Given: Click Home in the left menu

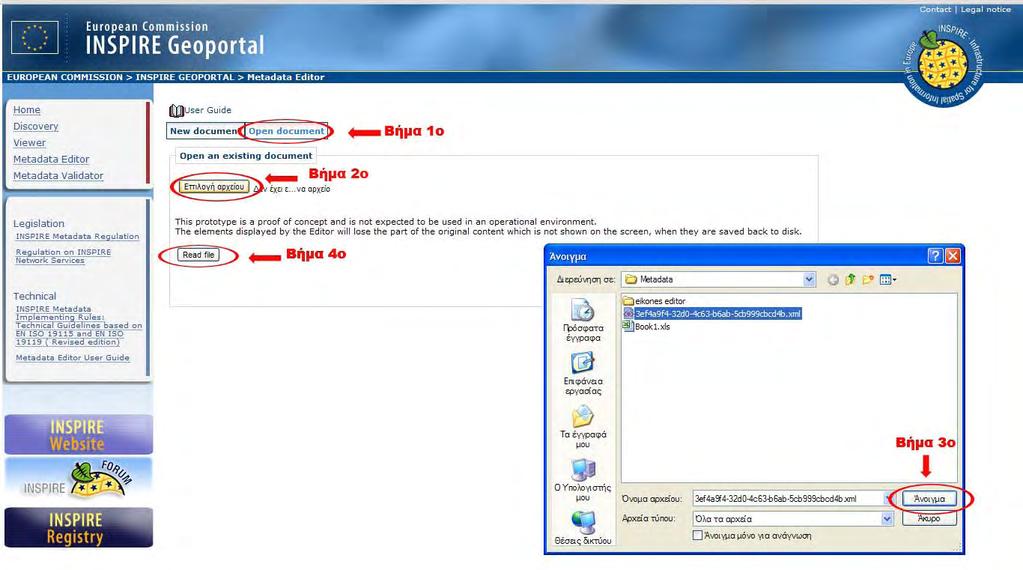Looking at the screenshot, I should [x=27, y=110].
